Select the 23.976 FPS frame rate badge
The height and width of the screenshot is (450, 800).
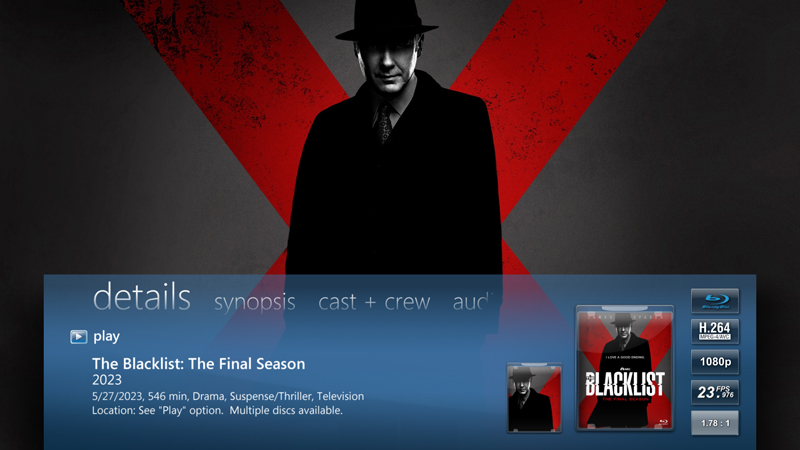point(715,392)
